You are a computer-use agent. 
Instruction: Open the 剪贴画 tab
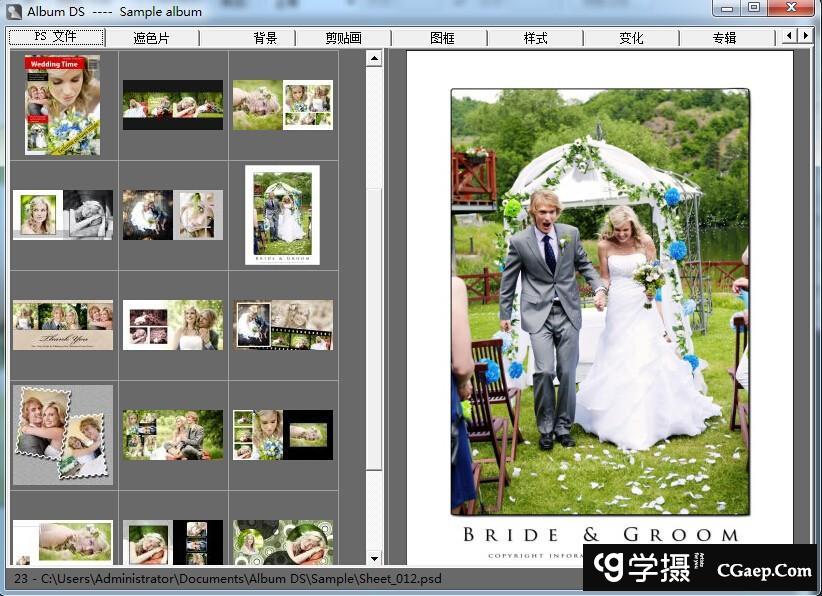tap(343, 38)
